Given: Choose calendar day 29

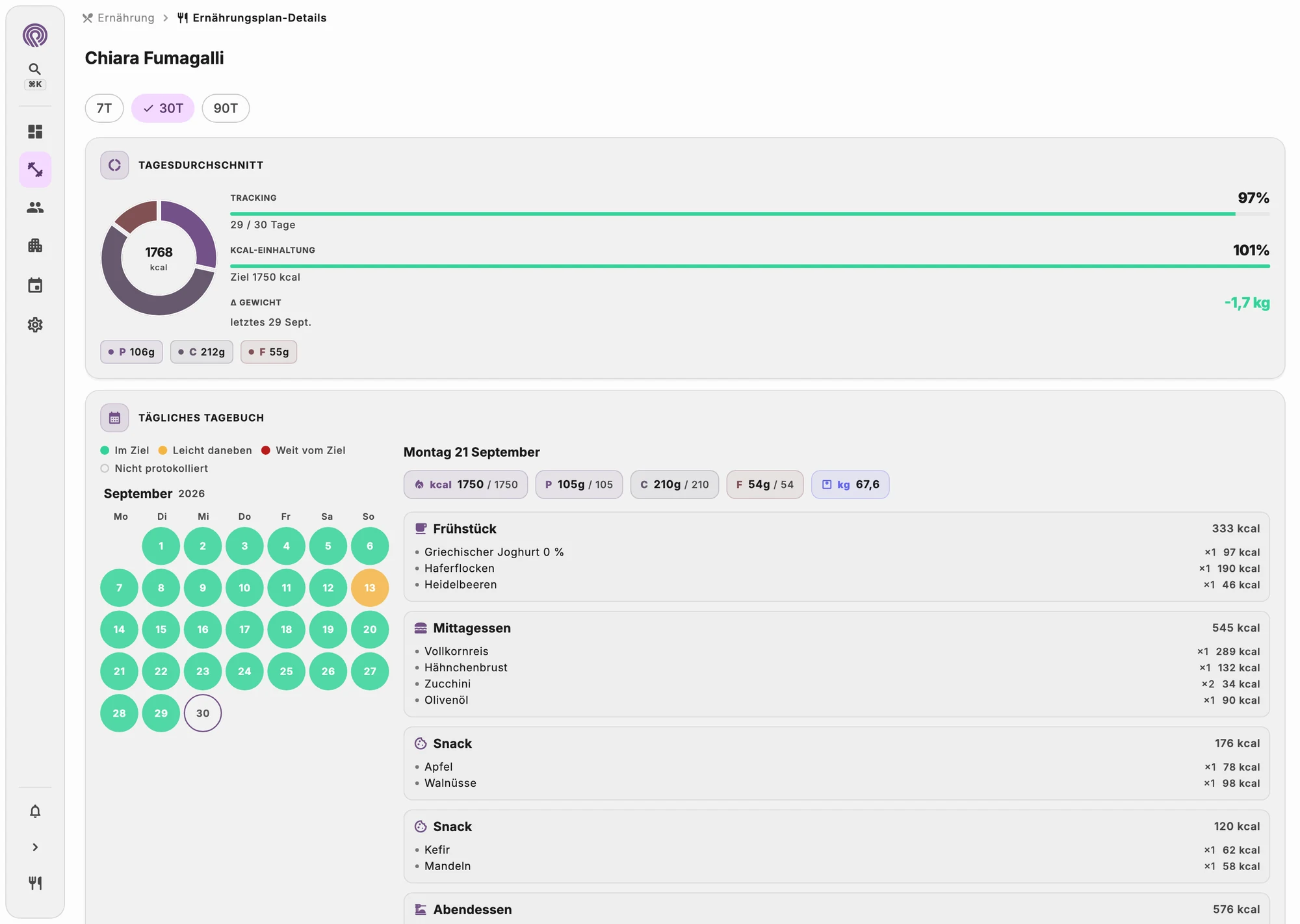Looking at the screenshot, I should [x=161, y=713].
